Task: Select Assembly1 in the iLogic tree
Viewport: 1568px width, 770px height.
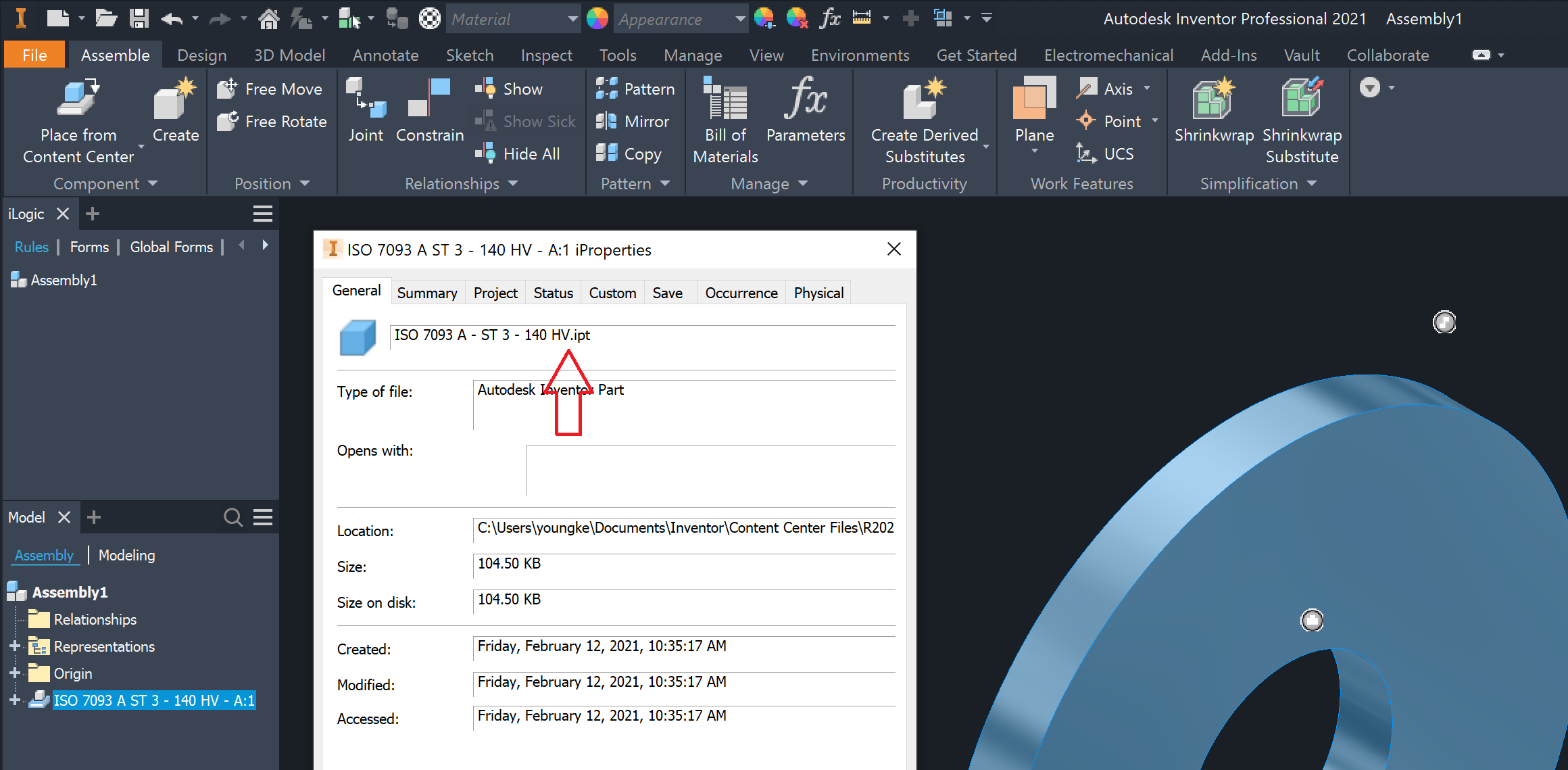Action: point(54,280)
